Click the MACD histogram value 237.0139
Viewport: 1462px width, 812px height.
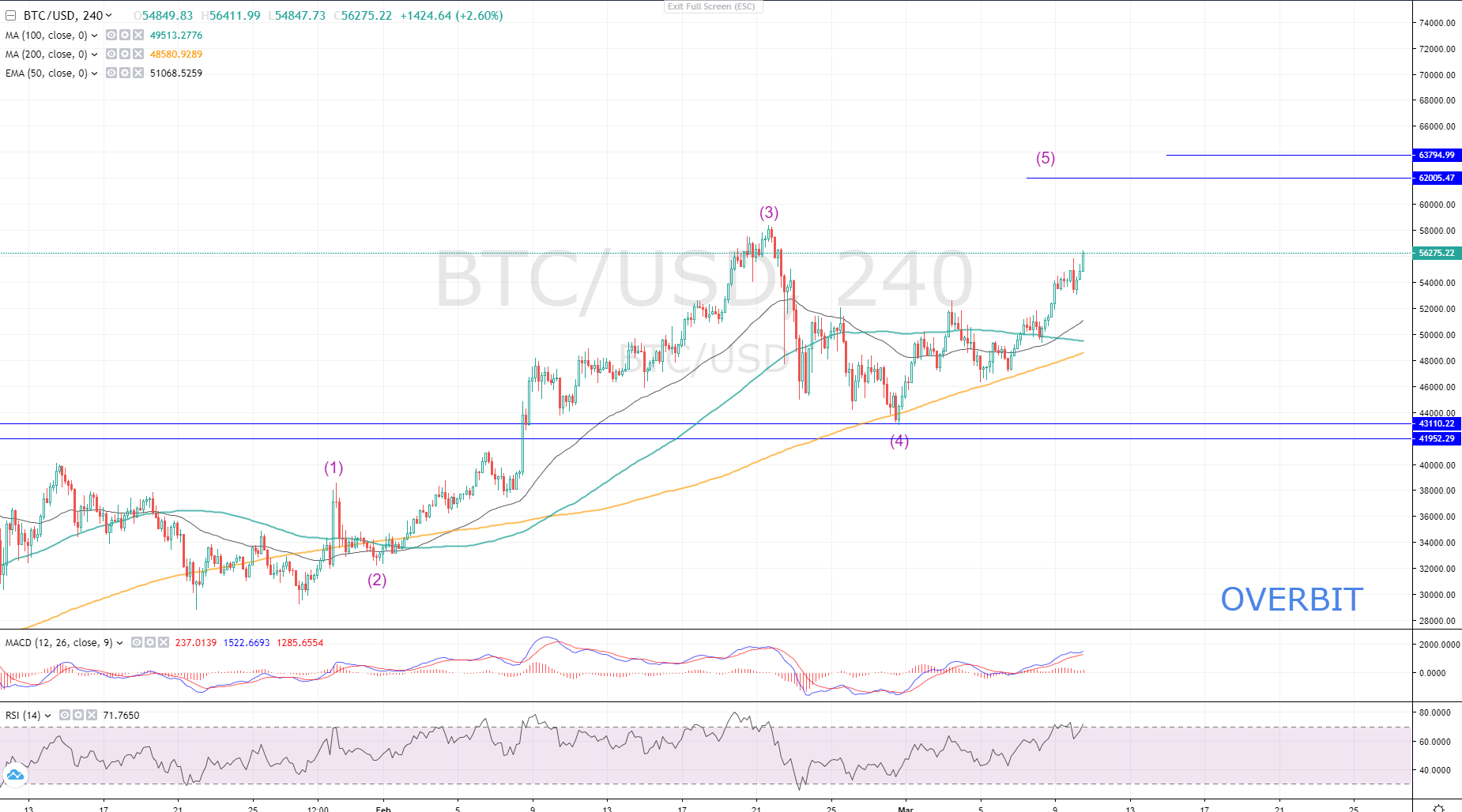tap(196, 643)
